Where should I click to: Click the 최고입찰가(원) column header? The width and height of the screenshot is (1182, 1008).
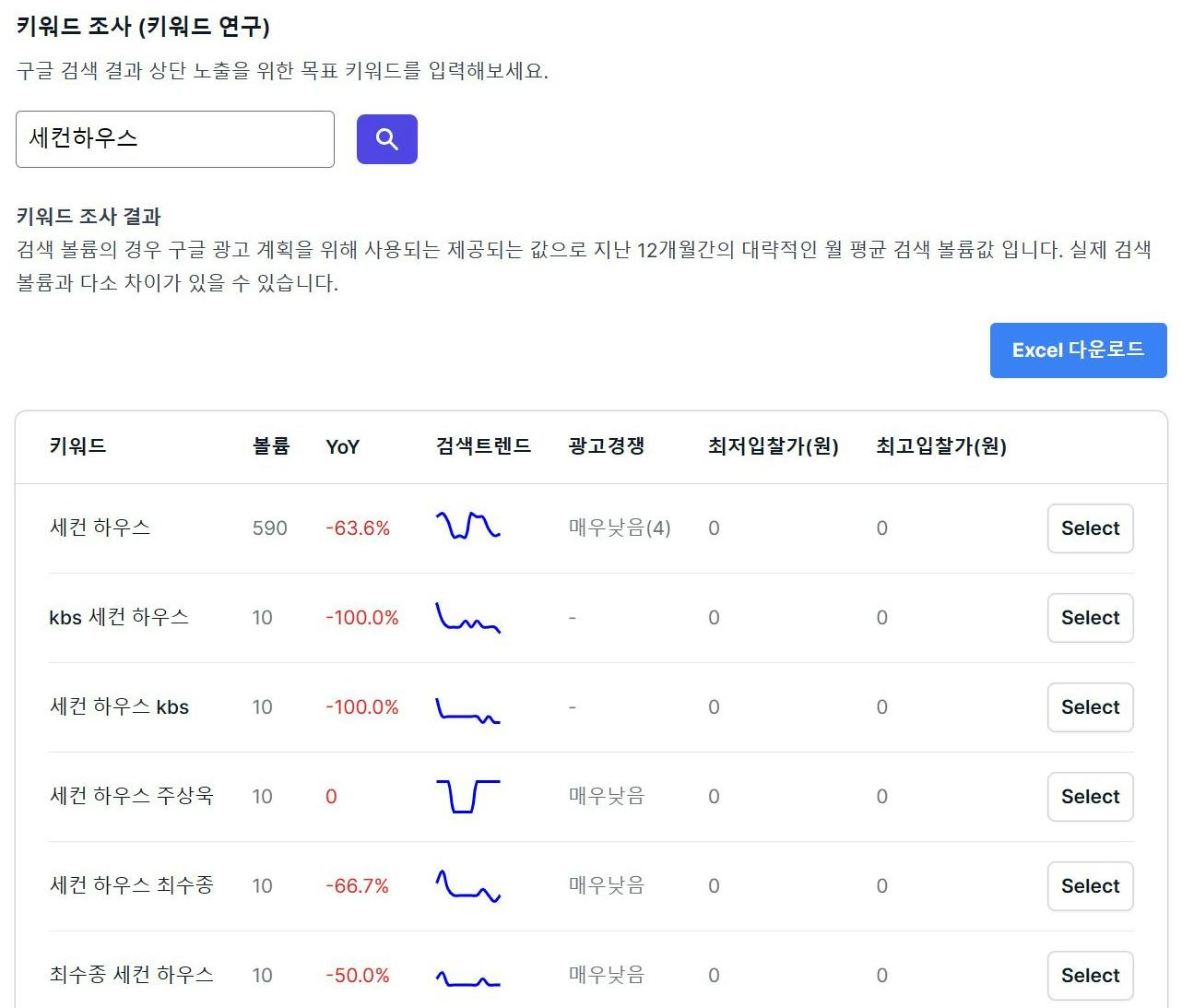[x=940, y=446]
